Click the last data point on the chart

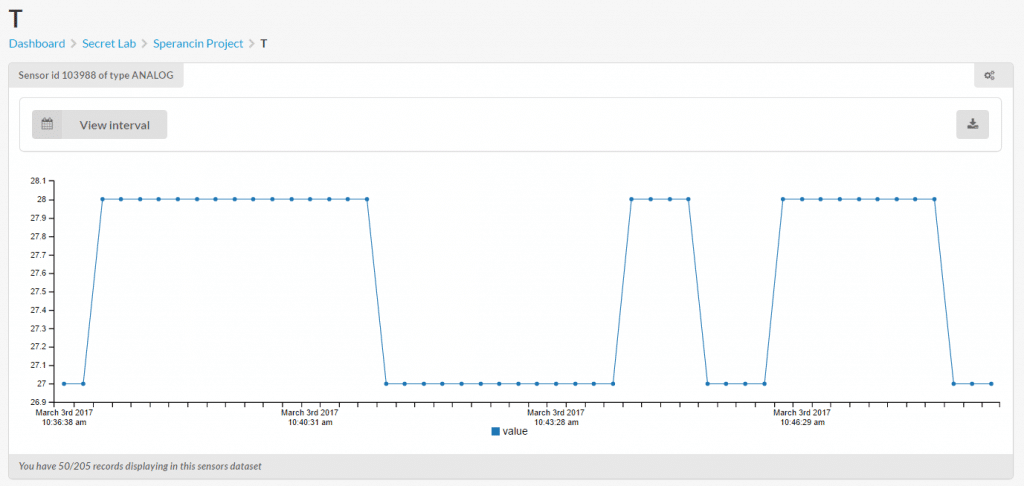[990, 383]
